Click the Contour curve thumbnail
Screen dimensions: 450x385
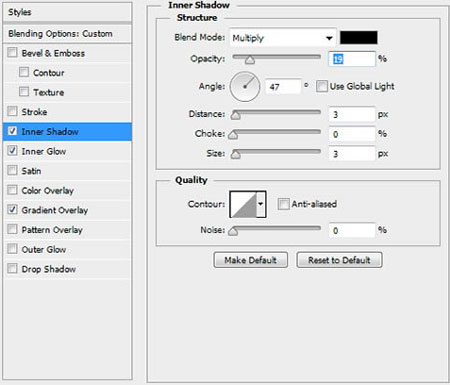(243, 204)
